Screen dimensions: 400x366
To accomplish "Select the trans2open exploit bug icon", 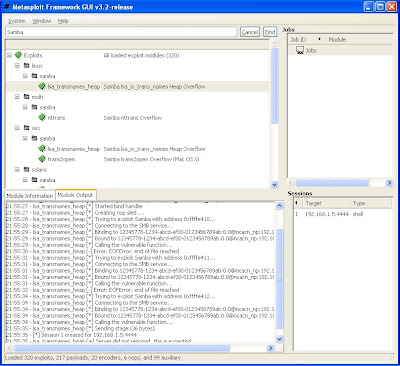I will pos(42,159).
